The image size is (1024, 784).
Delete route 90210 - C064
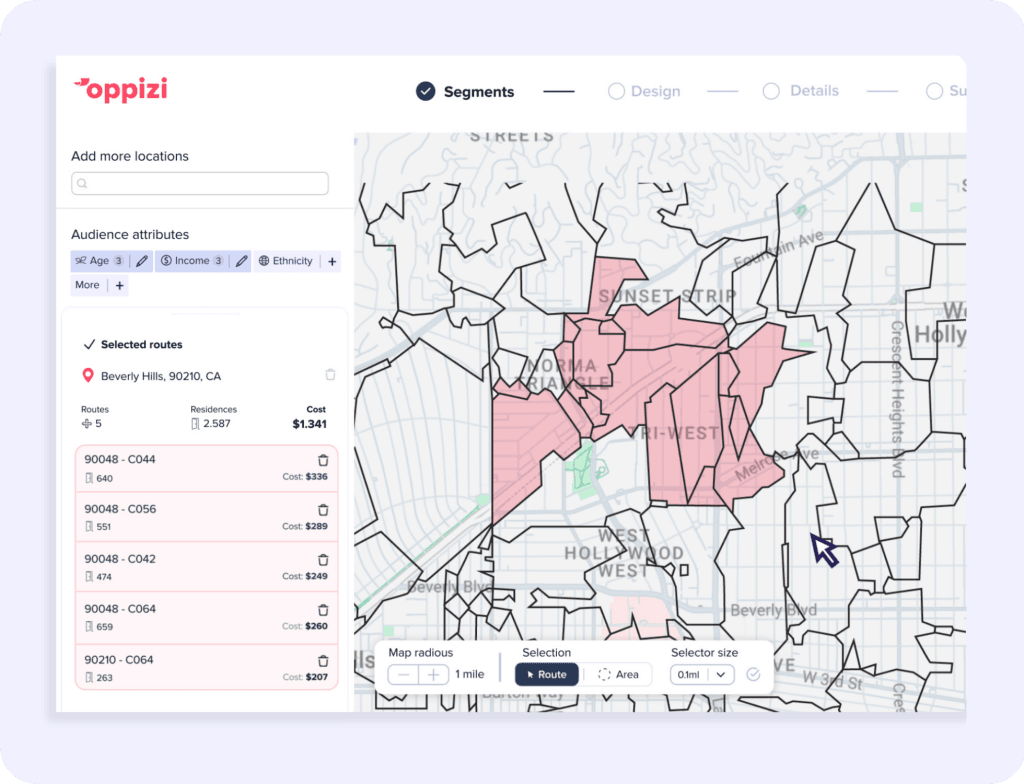pyautogui.click(x=323, y=661)
